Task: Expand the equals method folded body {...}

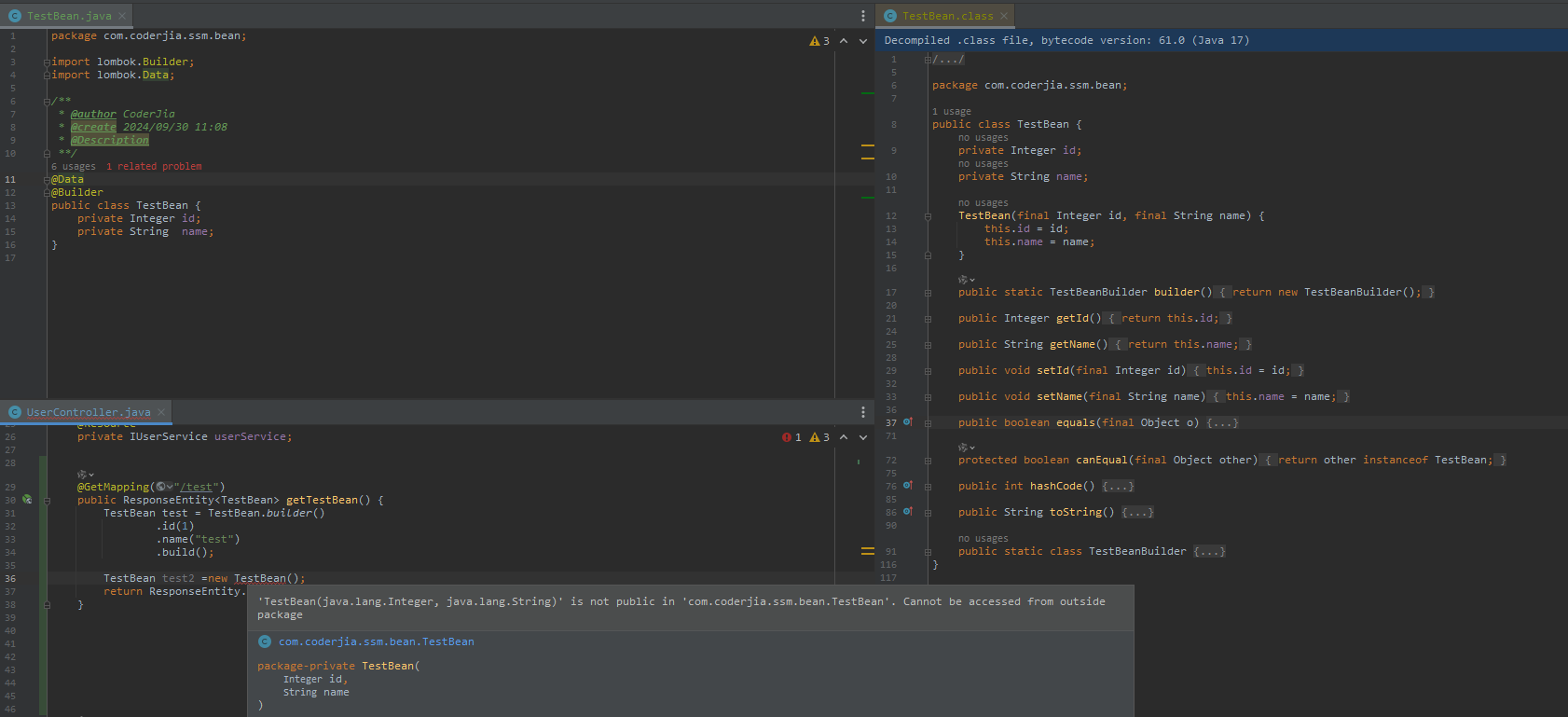Action: coord(1222,423)
